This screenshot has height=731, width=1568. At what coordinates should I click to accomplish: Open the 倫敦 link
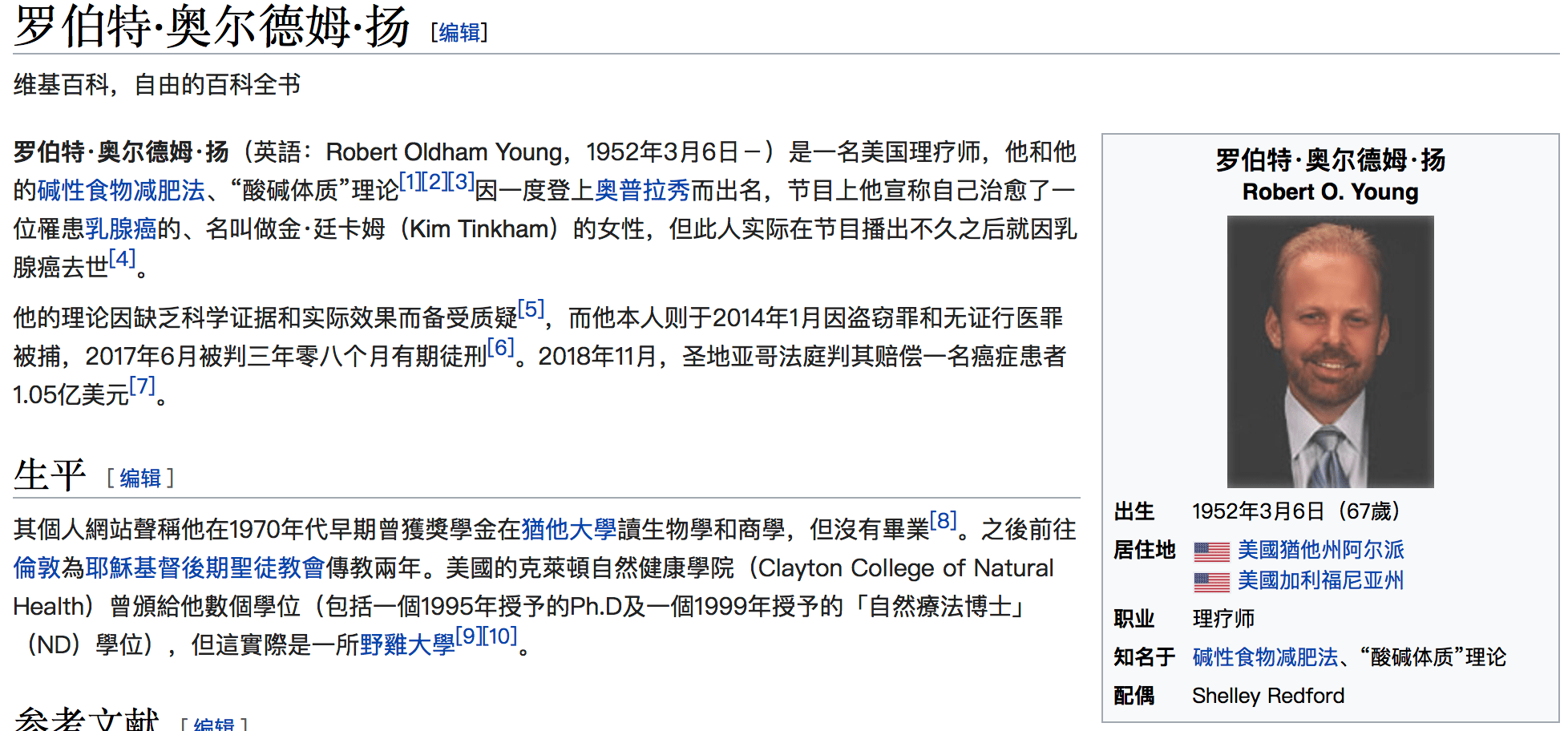click(37, 568)
